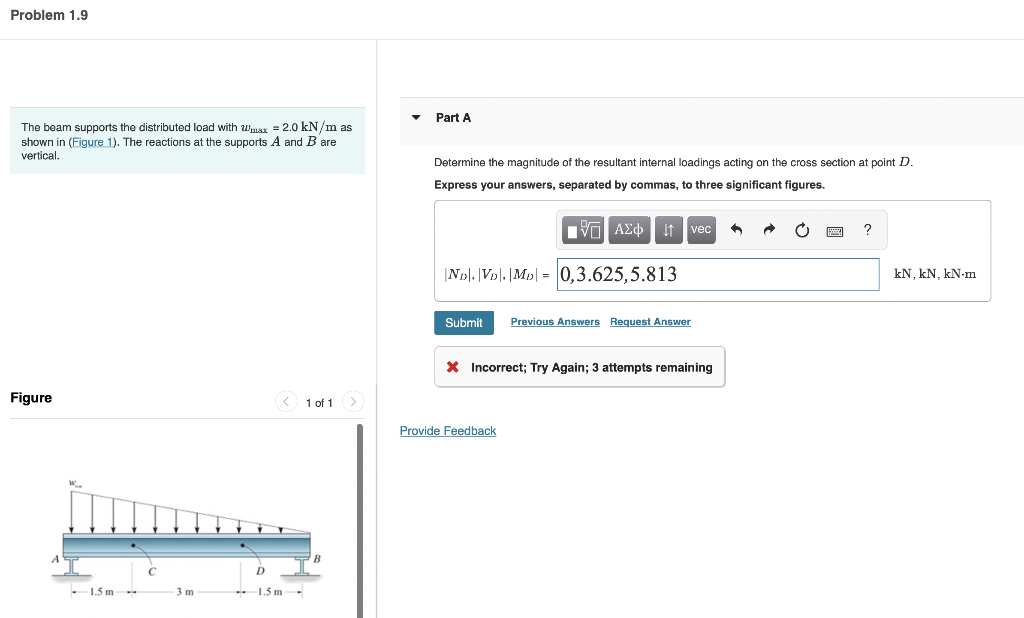Submit the answer
The width and height of the screenshot is (1024, 618).
[x=463, y=322]
